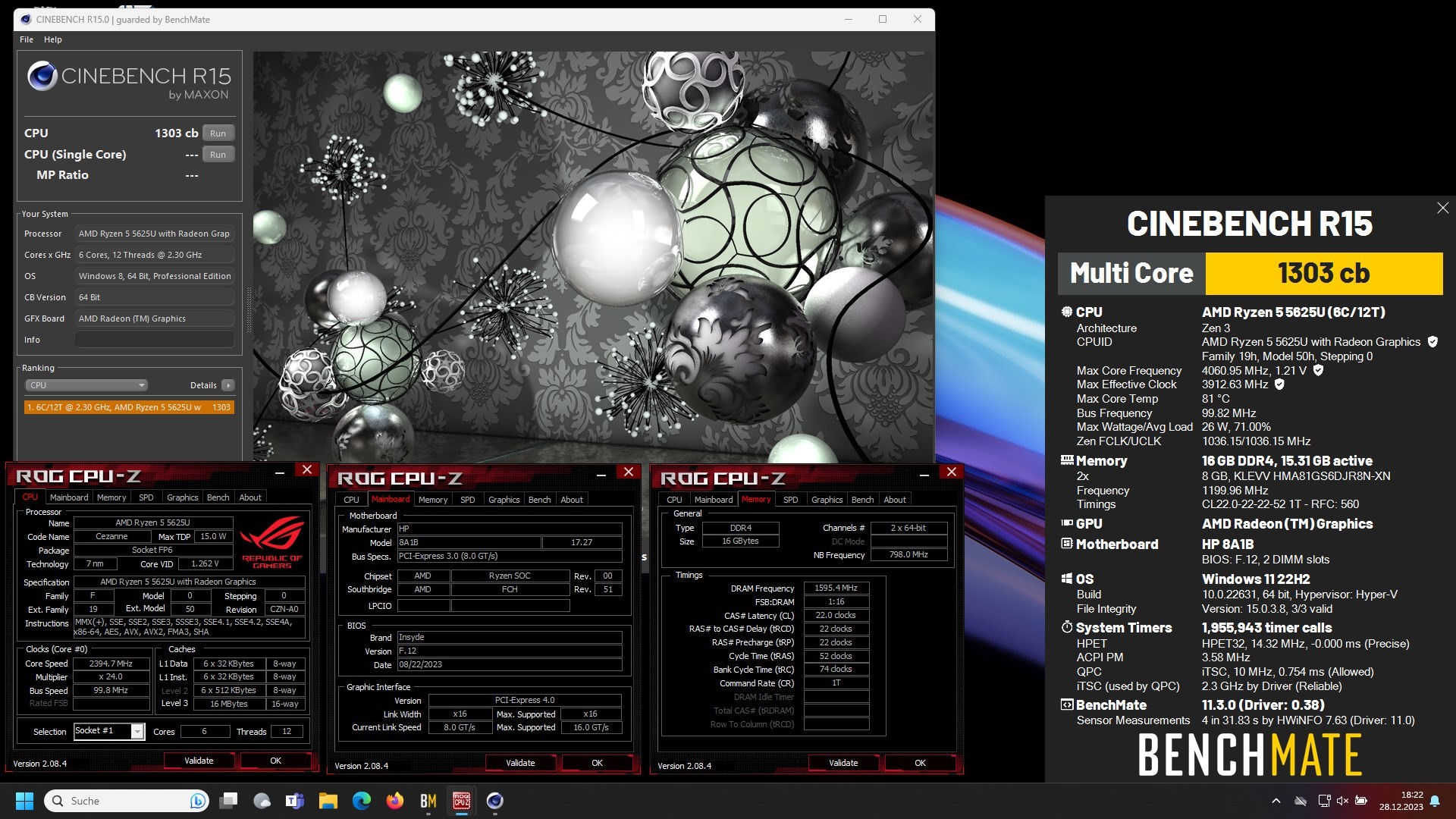Screen dimensions: 1456x819
Task: Open Bing chat icon in search box
Action: [x=197, y=801]
